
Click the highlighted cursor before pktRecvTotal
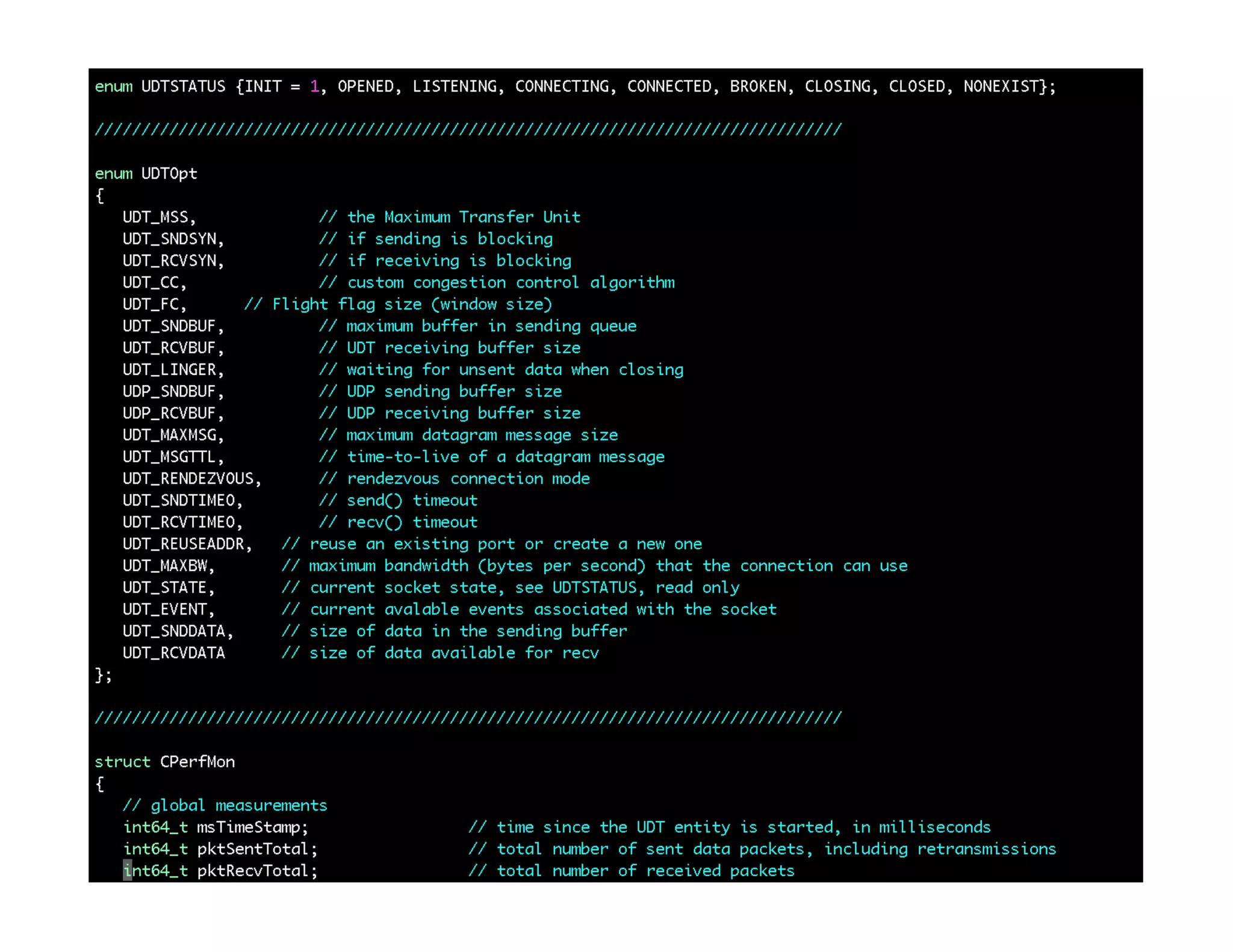[x=127, y=871]
